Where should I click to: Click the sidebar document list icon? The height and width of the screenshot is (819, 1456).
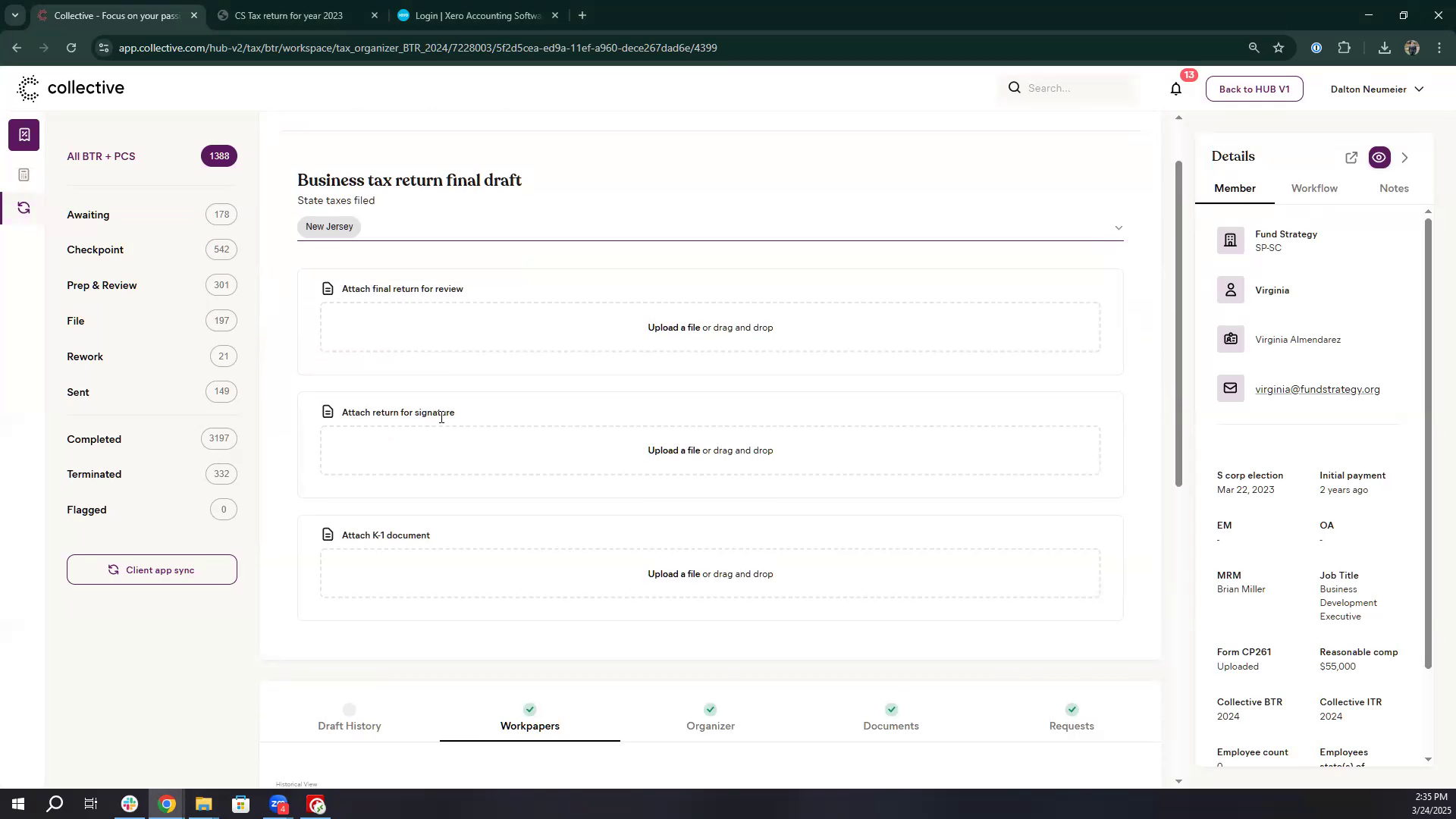(x=24, y=175)
